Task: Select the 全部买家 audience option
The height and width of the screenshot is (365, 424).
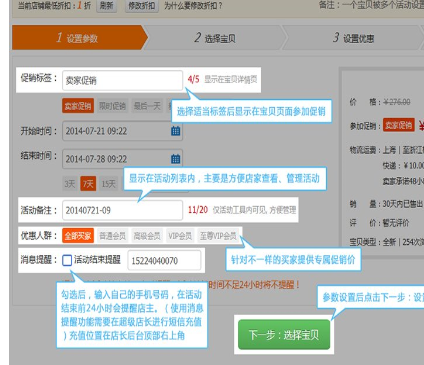Action: (x=78, y=236)
